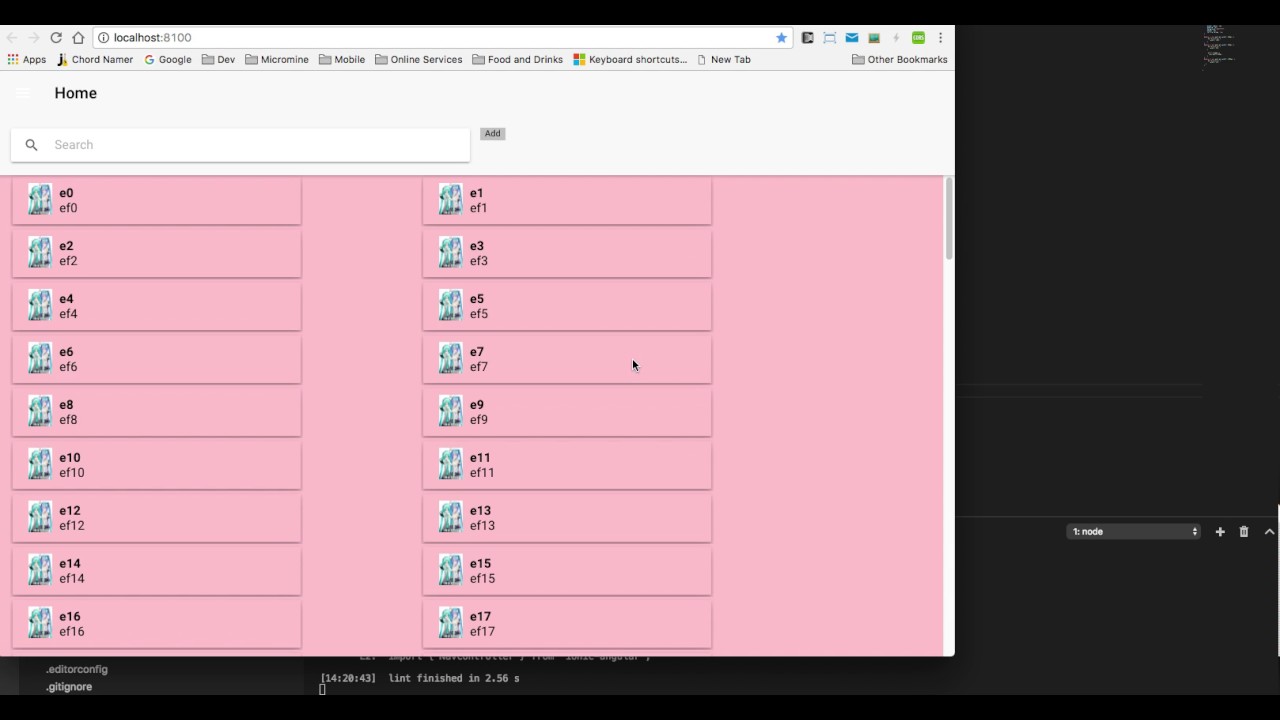This screenshot has height=720, width=1280.
Task: Open the mail extension icon
Action: [852, 38]
